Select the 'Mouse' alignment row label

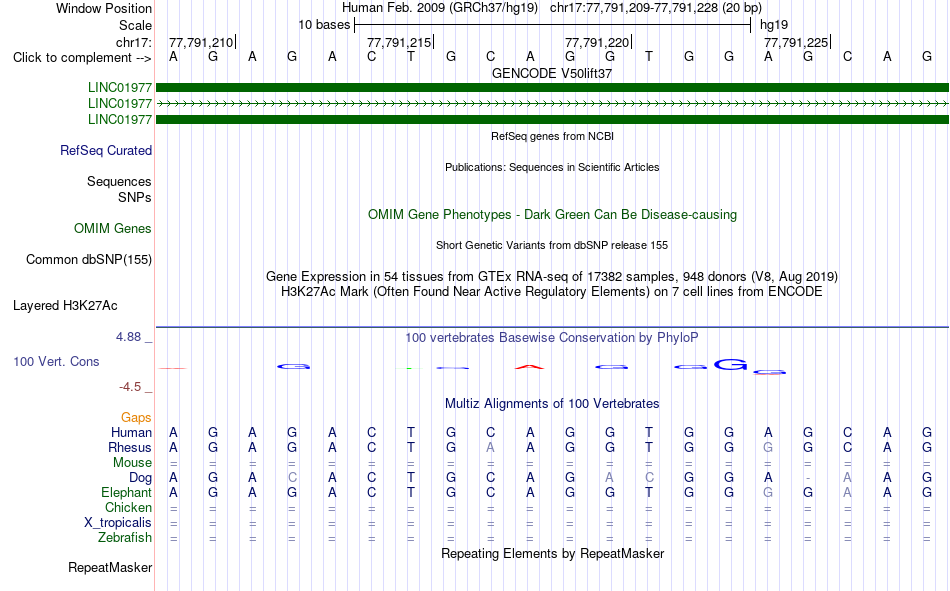[x=132, y=462]
